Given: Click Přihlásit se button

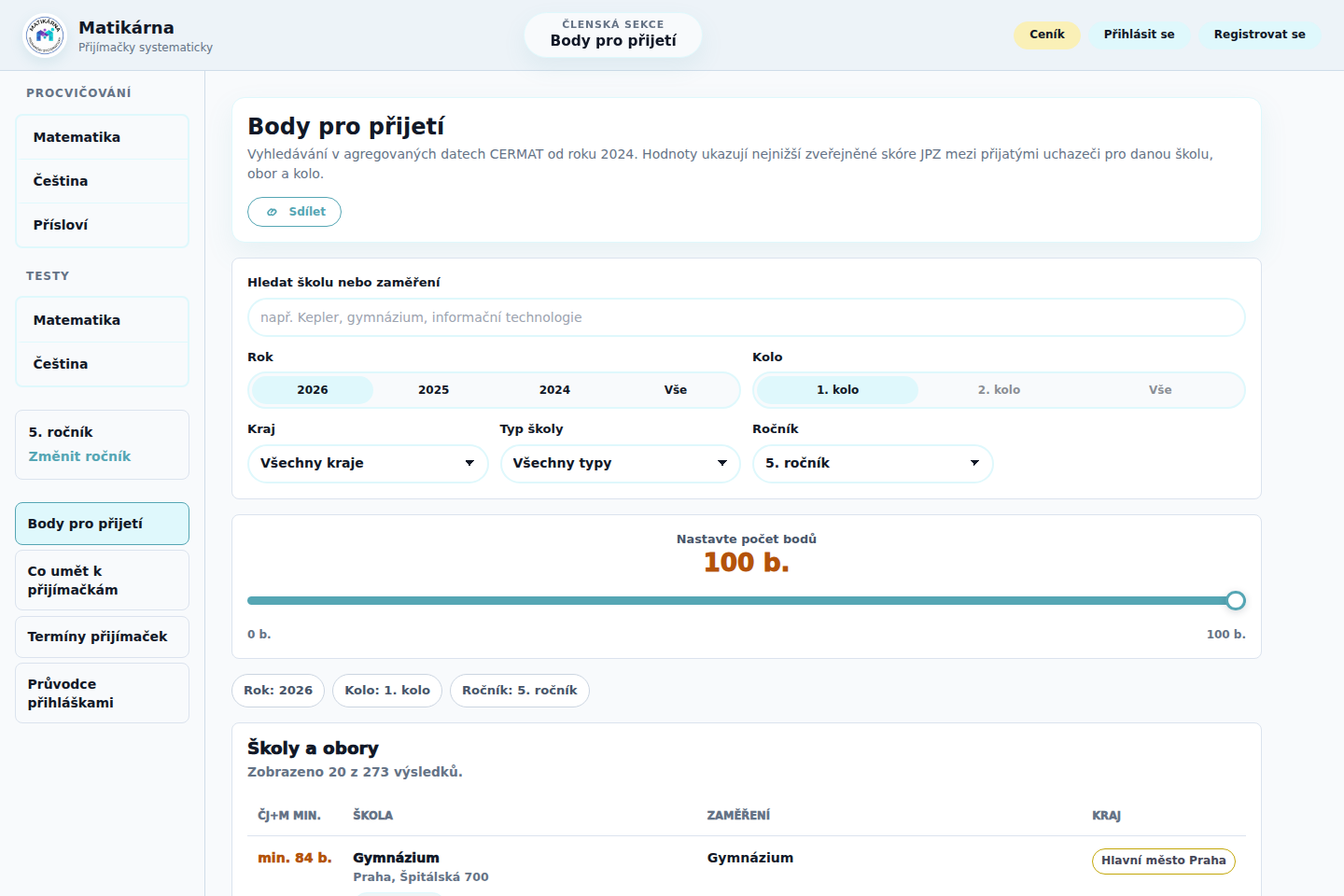Looking at the screenshot, I should pyautogui.click(x=1139, y=35).
